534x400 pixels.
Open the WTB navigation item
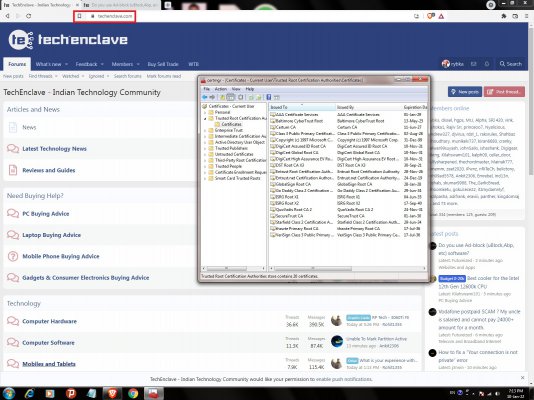click(193, 64)
